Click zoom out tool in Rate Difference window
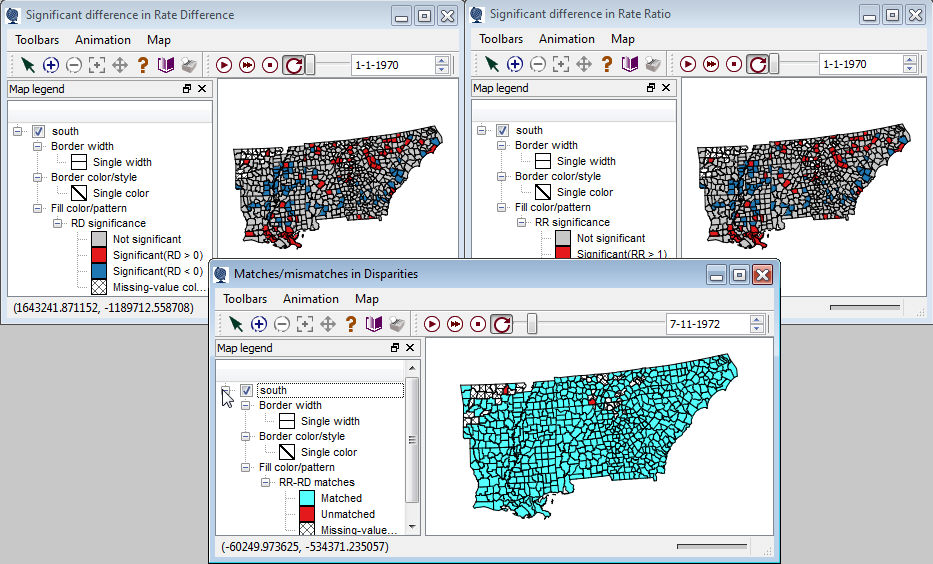Image resolution: width=933 pixels, height=564 pixels. coord(74,65)
